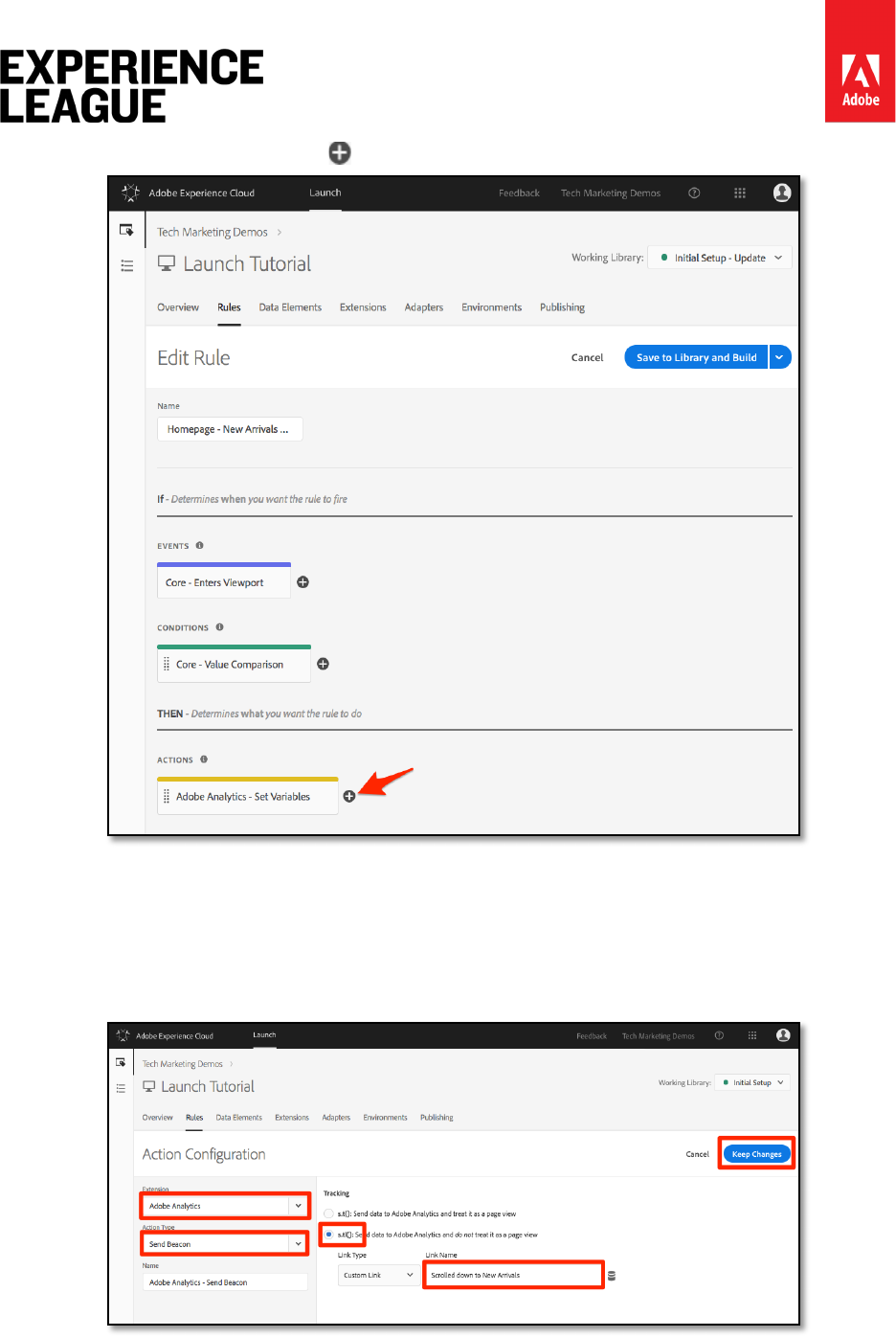896x1338 pixels.
Task: Click properties sidebar icon in Action Configuration screenshot
Action: click(x=121, y=1062)
